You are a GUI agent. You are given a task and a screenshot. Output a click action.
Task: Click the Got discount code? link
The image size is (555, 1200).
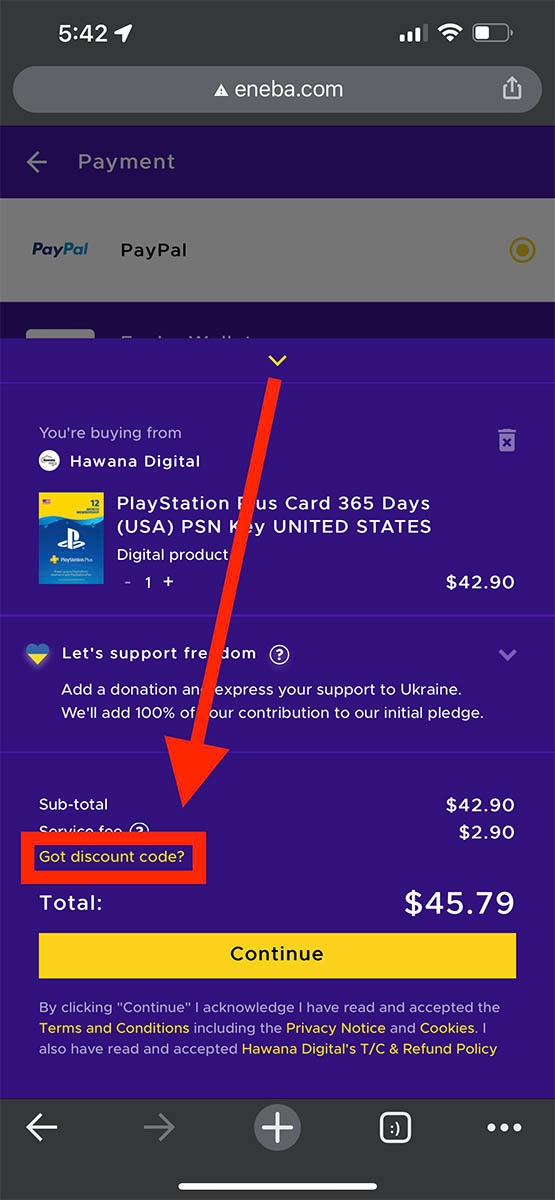coord(112,858)
